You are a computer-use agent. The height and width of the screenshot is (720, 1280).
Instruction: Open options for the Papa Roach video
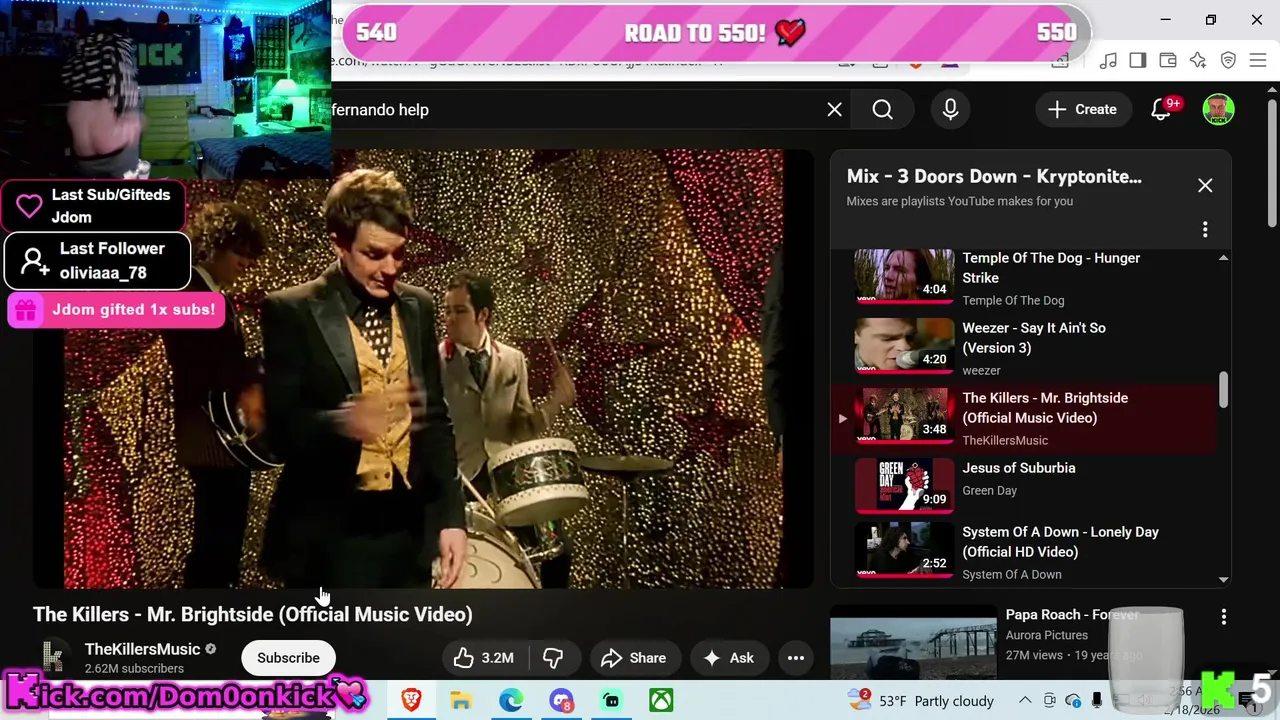[1224, 618]
